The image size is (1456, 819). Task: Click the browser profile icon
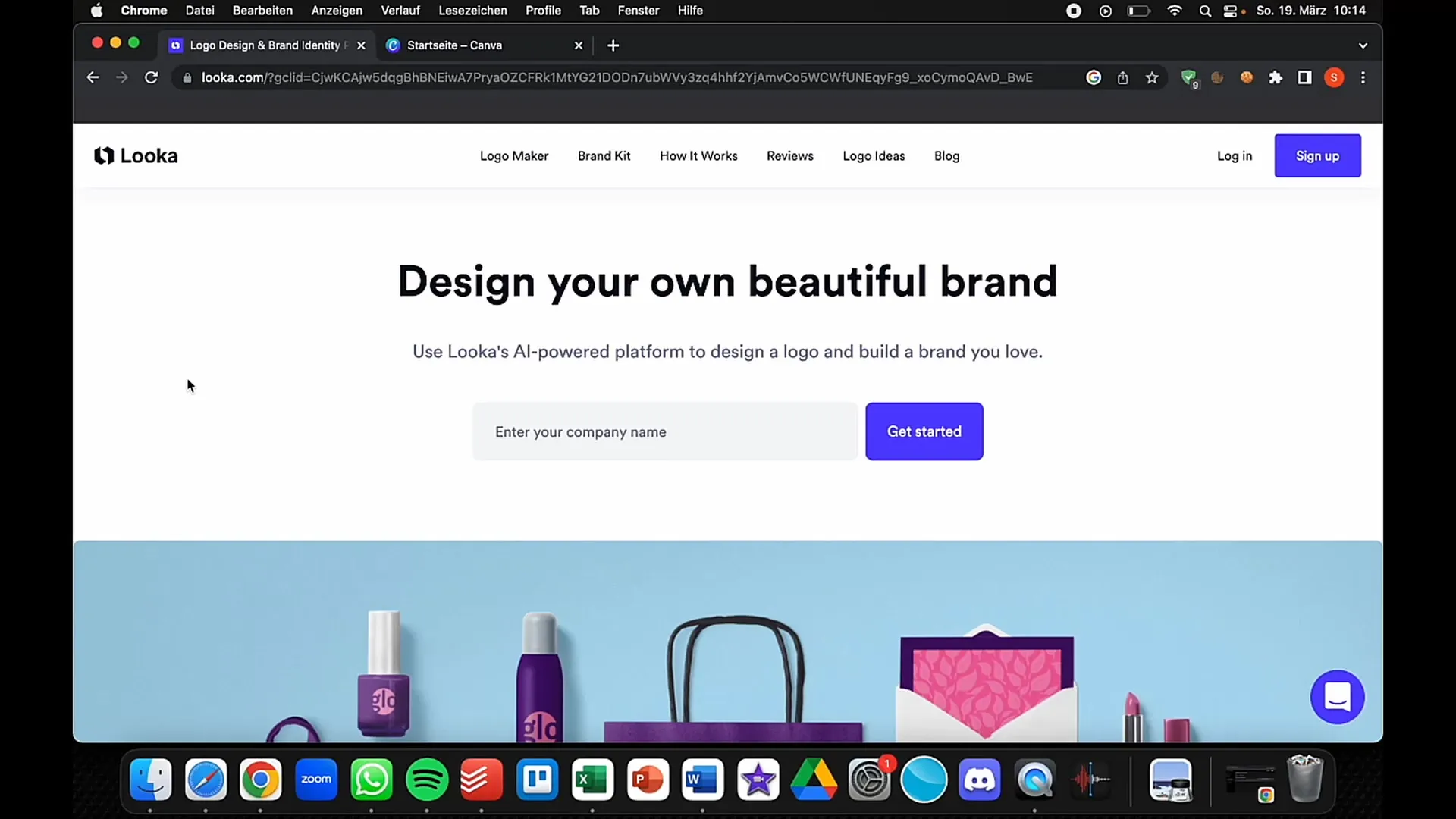tap(1334, 77)
